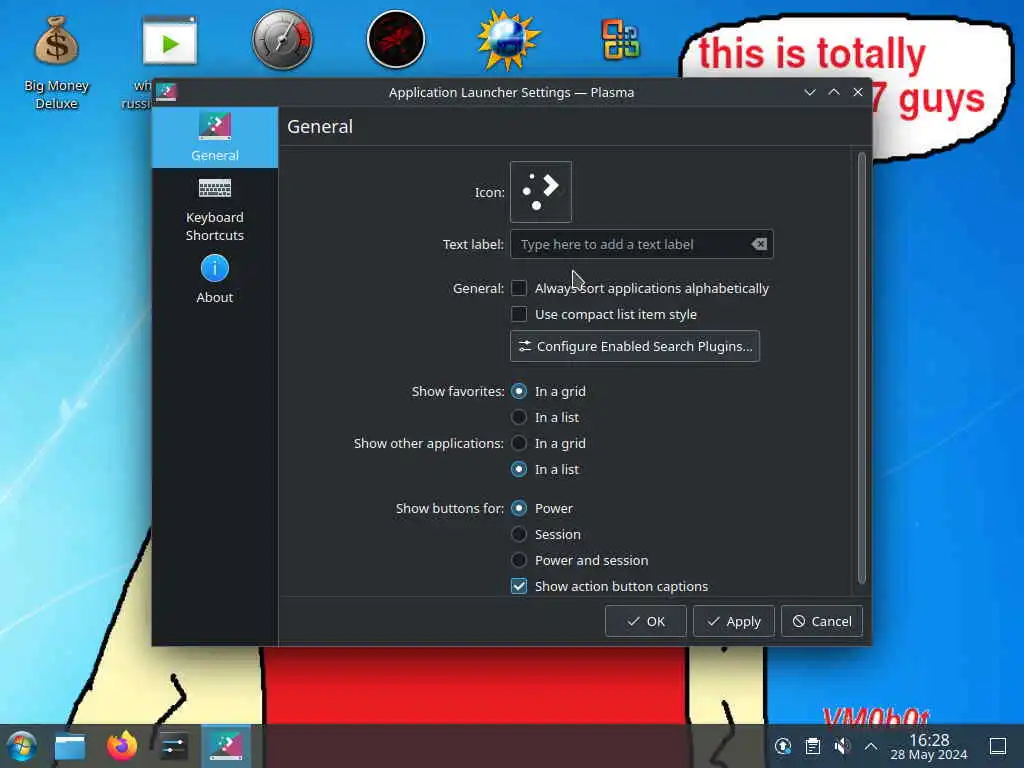The image size is (1024, 768).
Task: Click the settings page vertical scrollbar
Action: point(861,368)
